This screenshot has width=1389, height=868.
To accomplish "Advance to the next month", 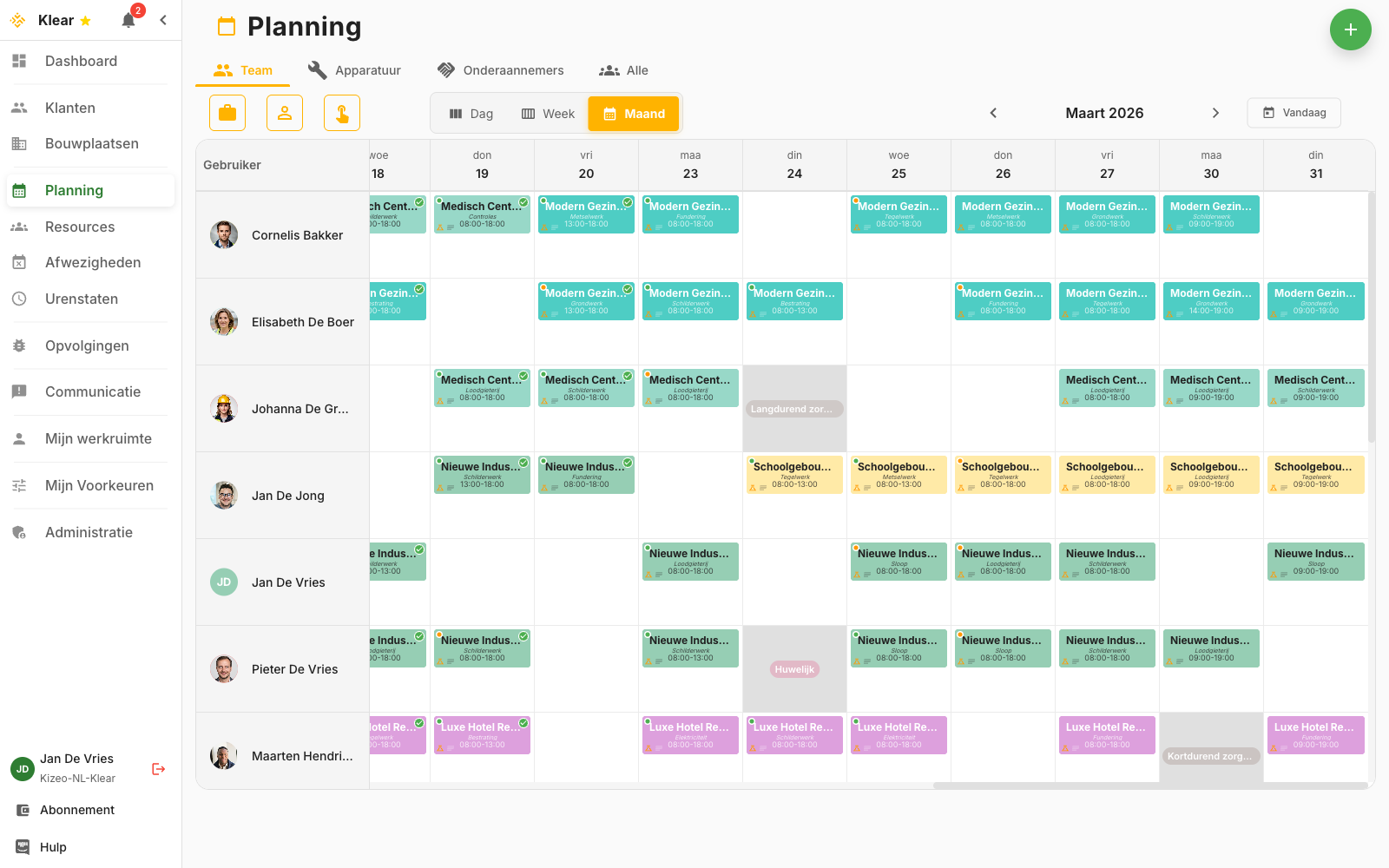I will tap(1215, 113).
